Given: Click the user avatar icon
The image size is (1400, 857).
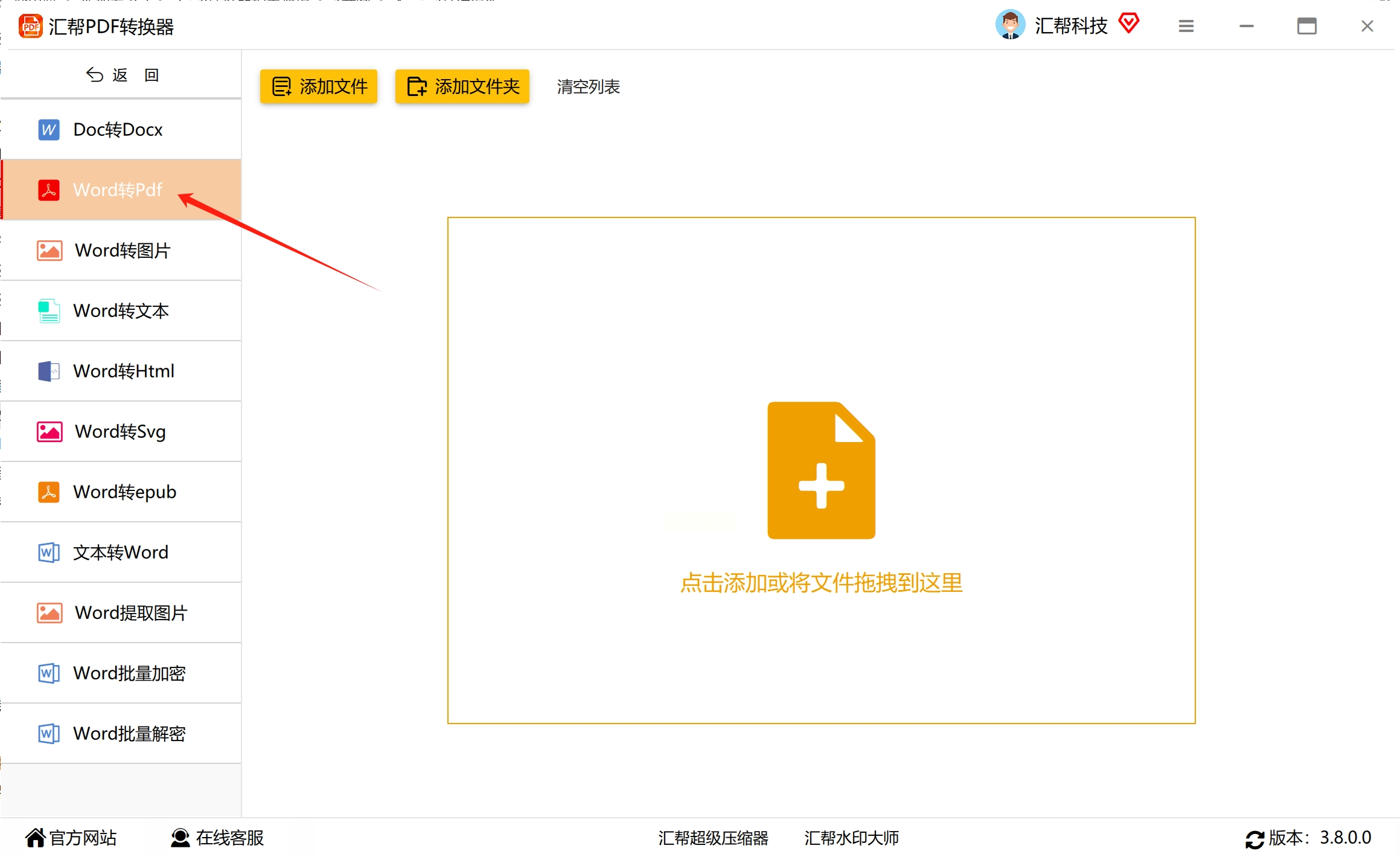Looking at the screenshot, I should coord(1009,25).
